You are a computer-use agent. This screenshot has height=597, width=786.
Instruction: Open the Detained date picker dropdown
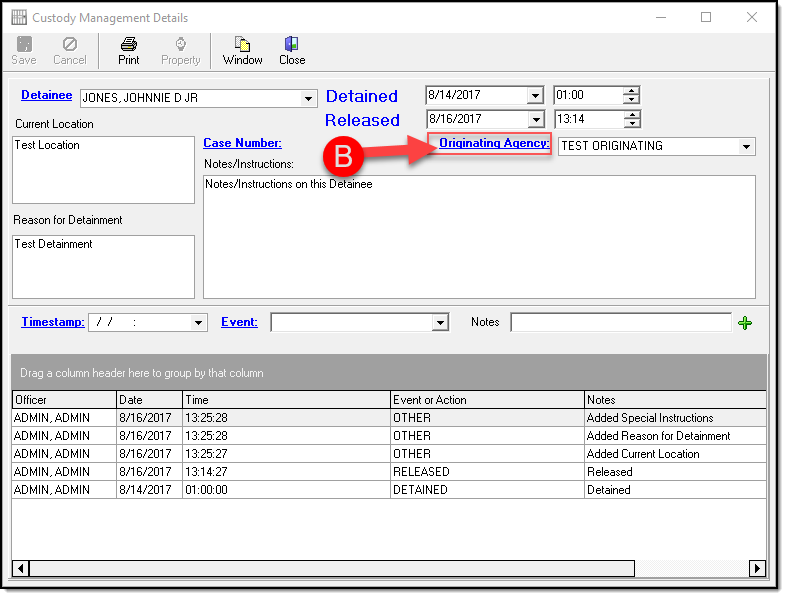click(535, 96)
